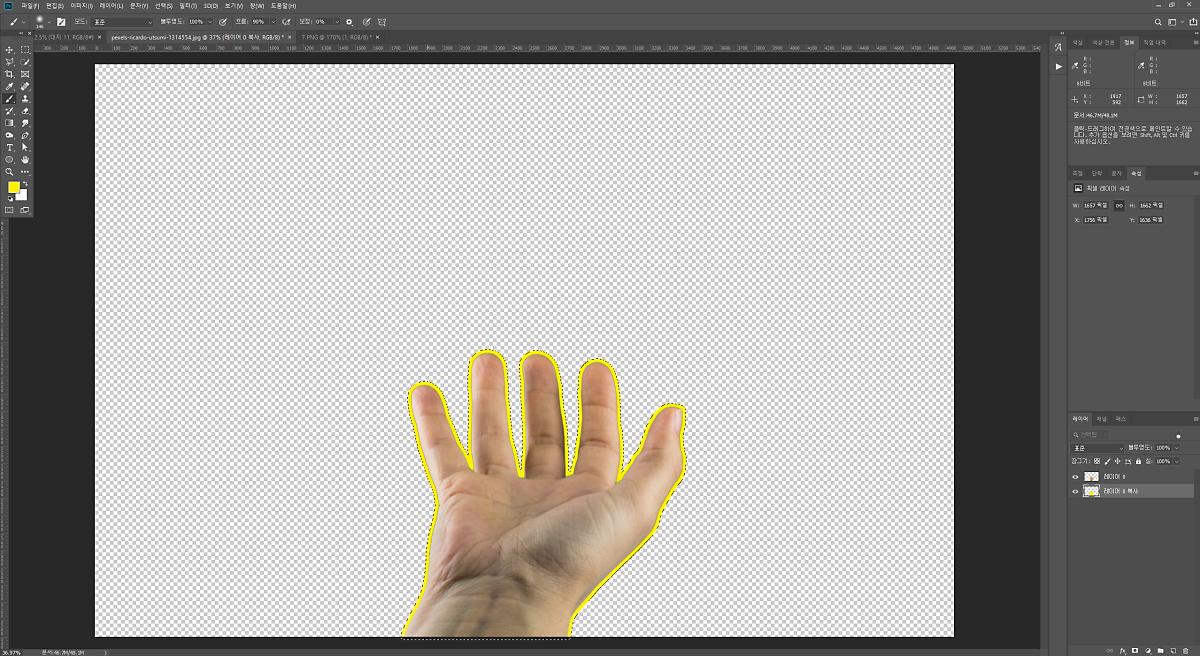The width and height of the screenshot is (1200, 656).
Task: Create a new layer from Layers panel footer
Action: pos(1172,651)
